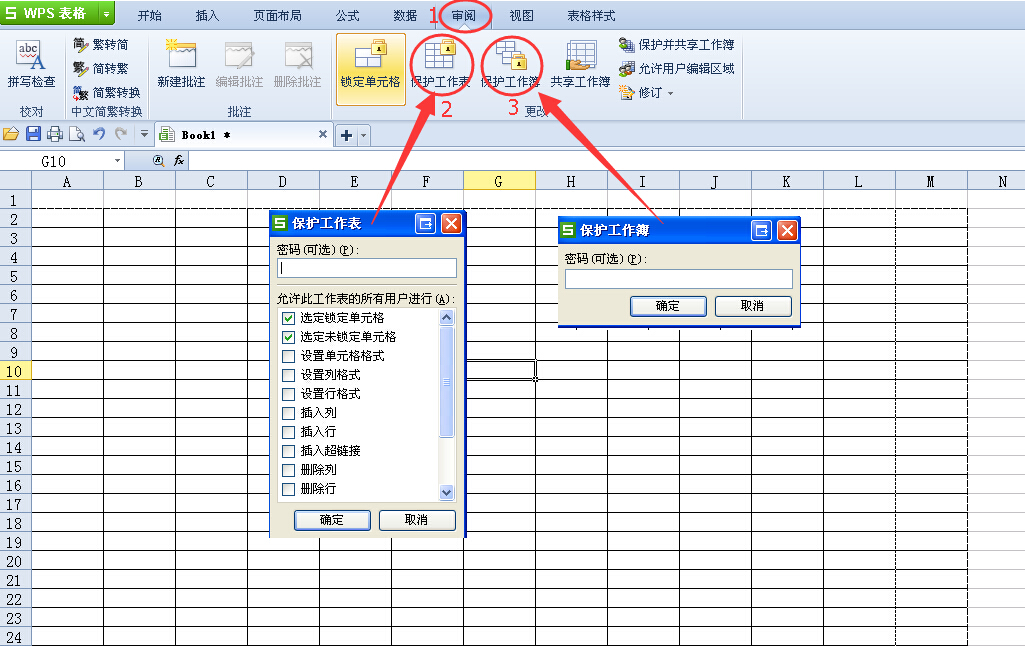Viewport: 1025px width, 646px height.
Task: Click 繁转简 conversion icon
Action: pos(80,44)
